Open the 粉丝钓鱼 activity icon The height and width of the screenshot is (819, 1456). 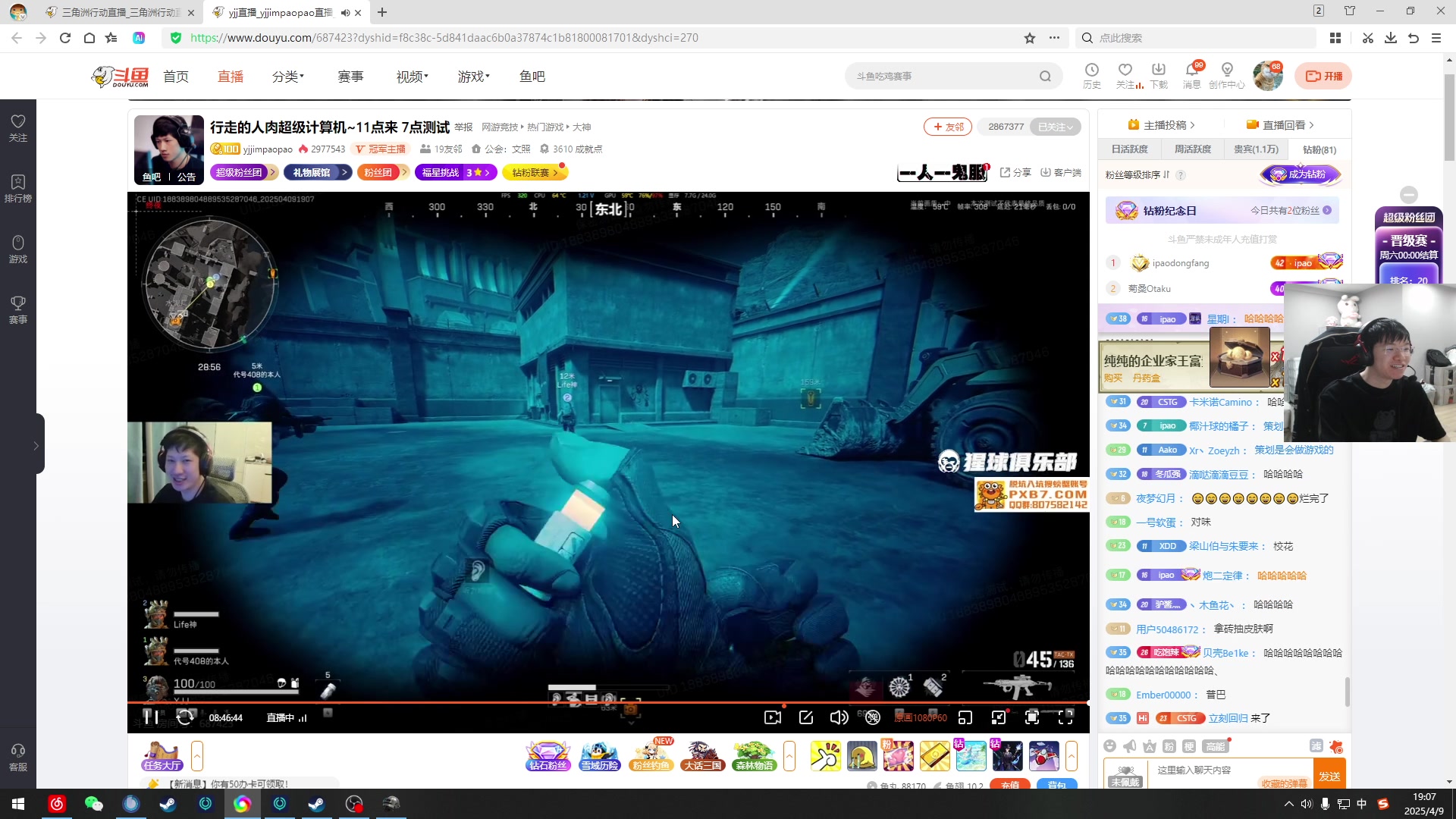(651, 755)
